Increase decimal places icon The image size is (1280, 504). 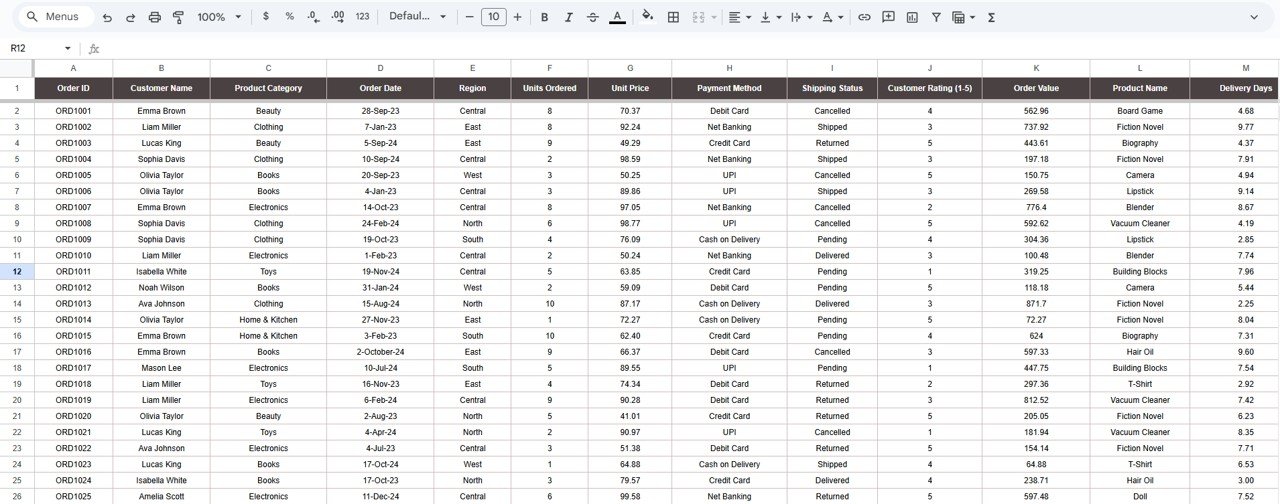tap(338, 17)
